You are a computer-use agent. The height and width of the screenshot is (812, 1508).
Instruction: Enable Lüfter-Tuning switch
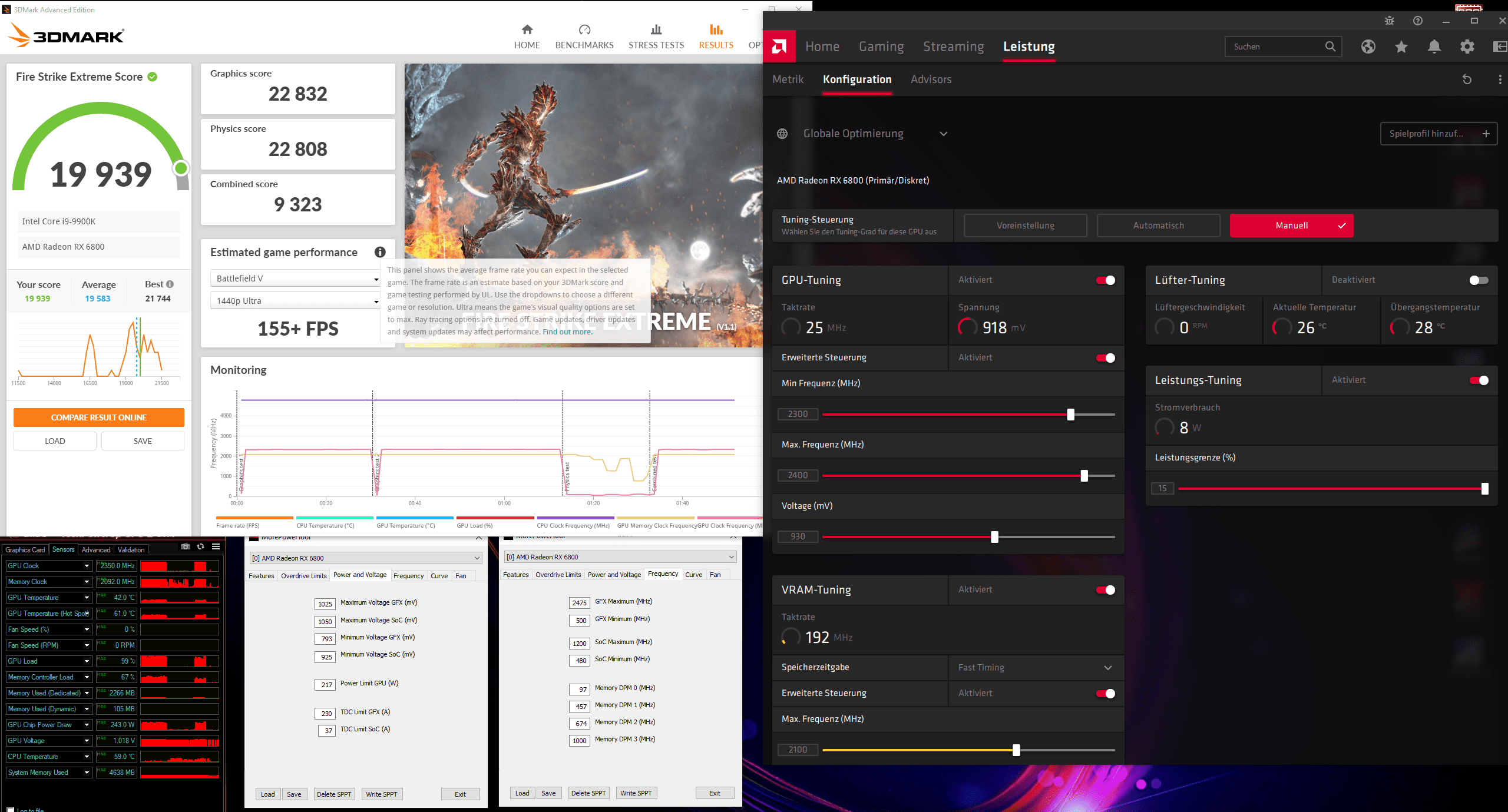pos(1479,280)
